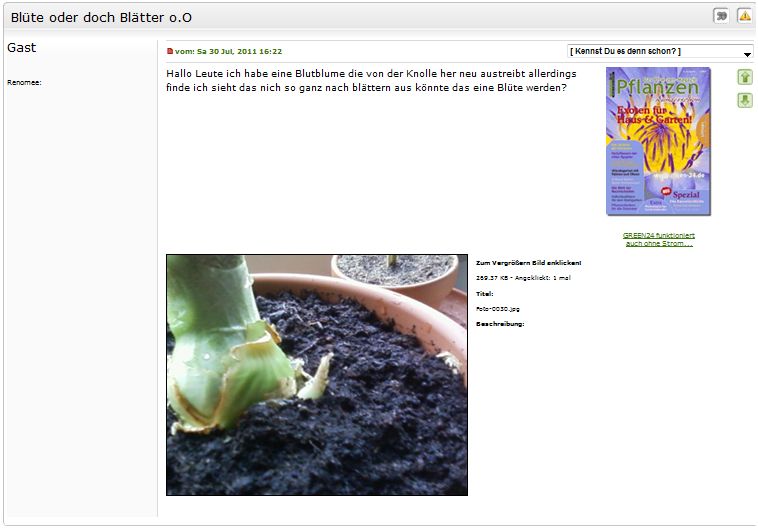Click the quote post icon in header

tap(721, 16)
